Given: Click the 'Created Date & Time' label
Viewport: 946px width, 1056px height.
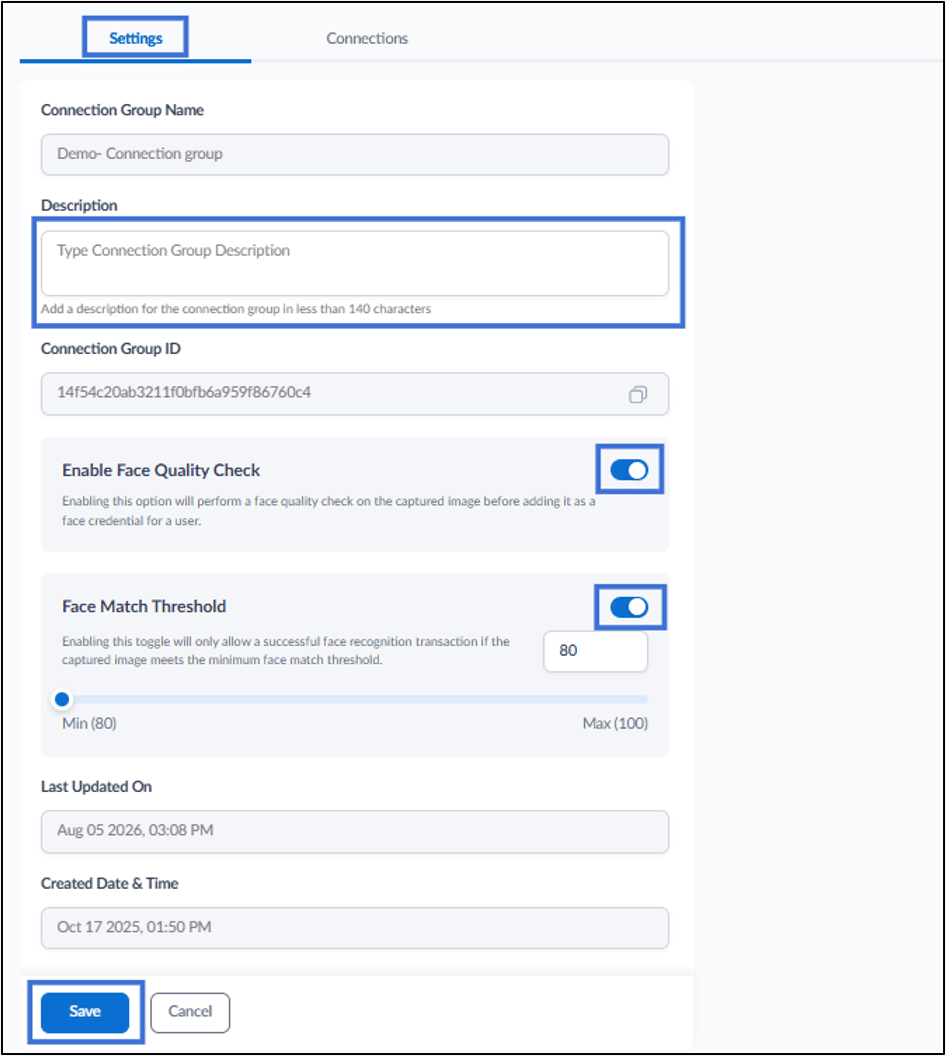Looking at the screenshot, I should coord(110,883).
